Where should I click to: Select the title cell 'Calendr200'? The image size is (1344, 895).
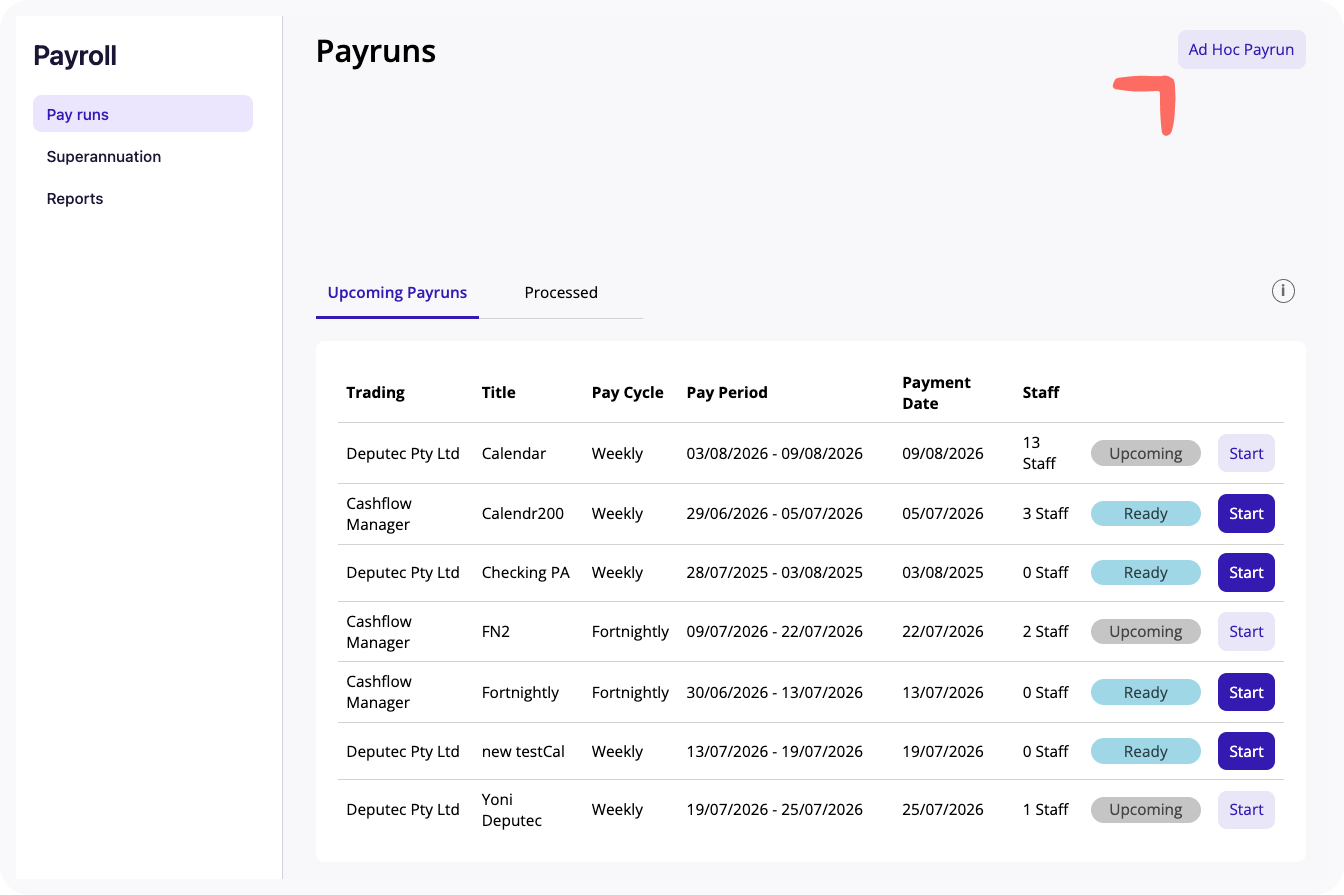[523, 513]
